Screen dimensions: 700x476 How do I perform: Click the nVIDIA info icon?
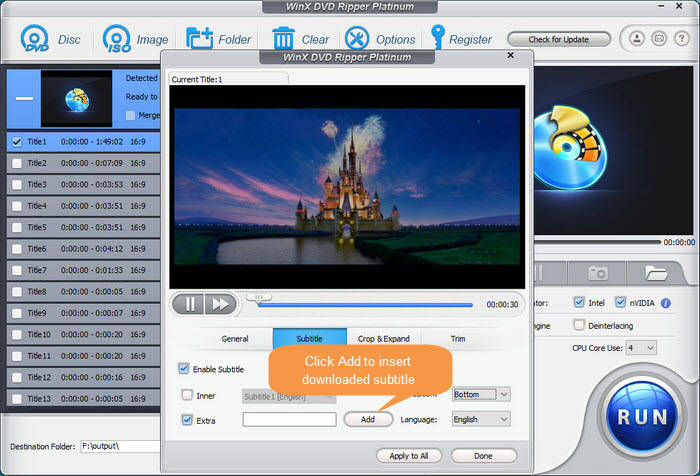(x=666, y=303)
